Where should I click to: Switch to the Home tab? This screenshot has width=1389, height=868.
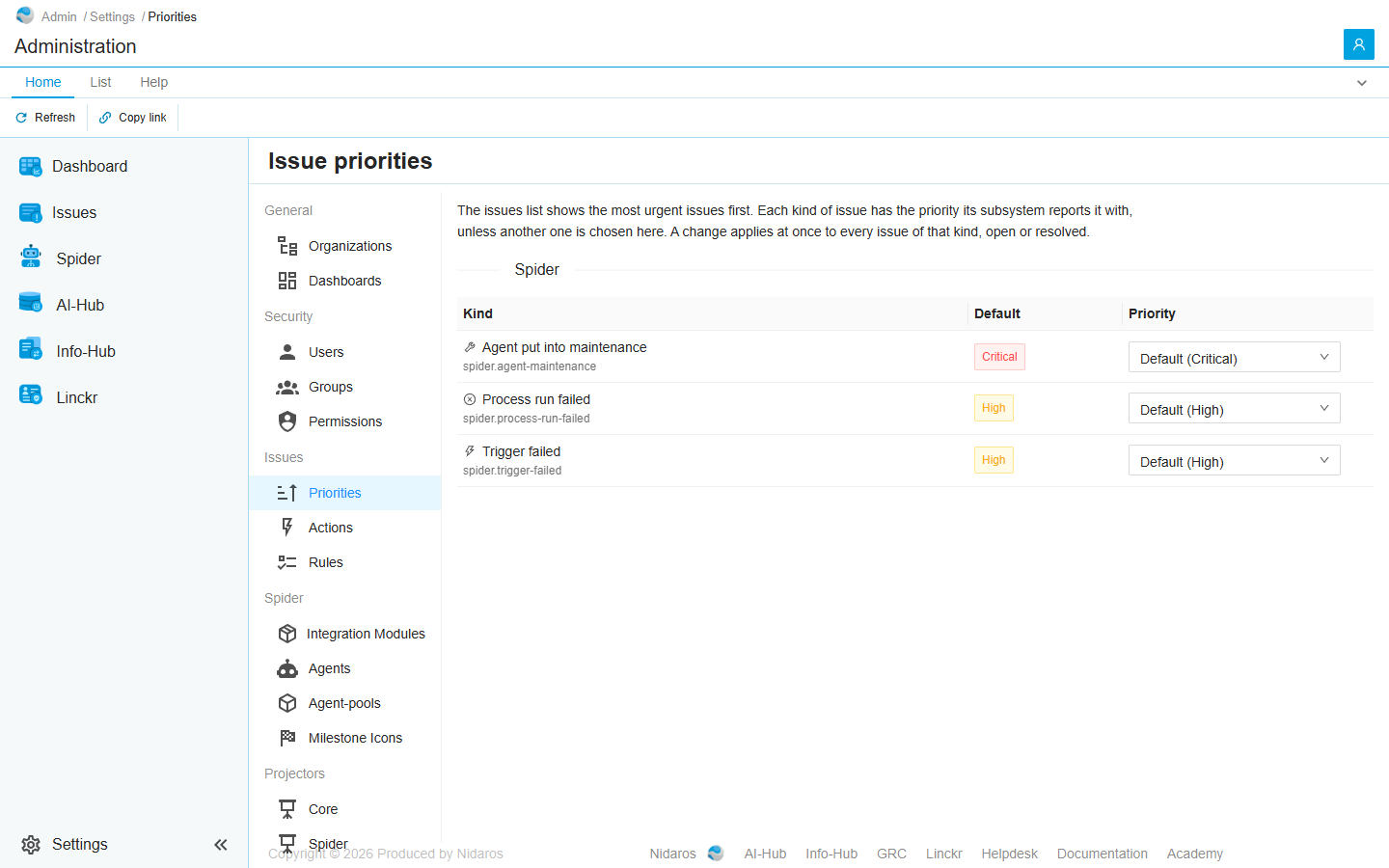point(43,82)
